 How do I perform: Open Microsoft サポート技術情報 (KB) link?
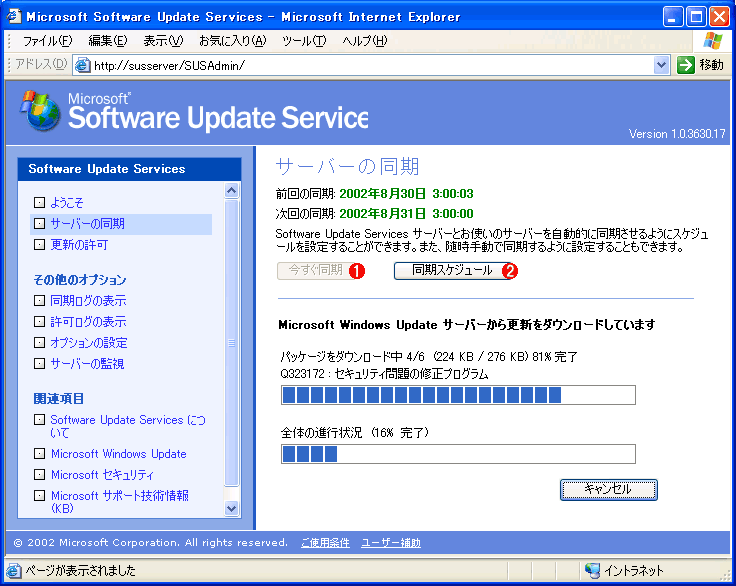tap(120, 501)
